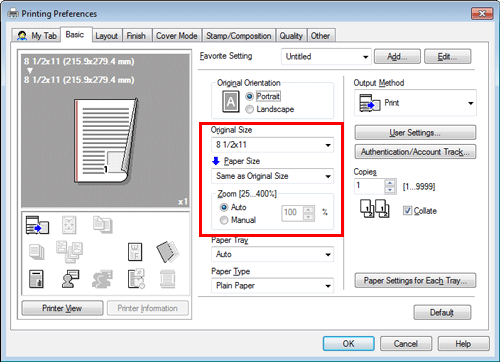This screenshot has height=362, width=500.
Task: Increase copies with the up arrow
Action: 389,183
